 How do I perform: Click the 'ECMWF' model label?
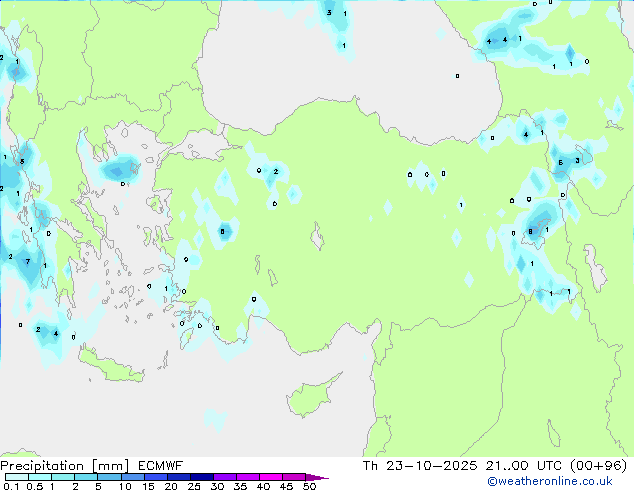click(161, 466)
